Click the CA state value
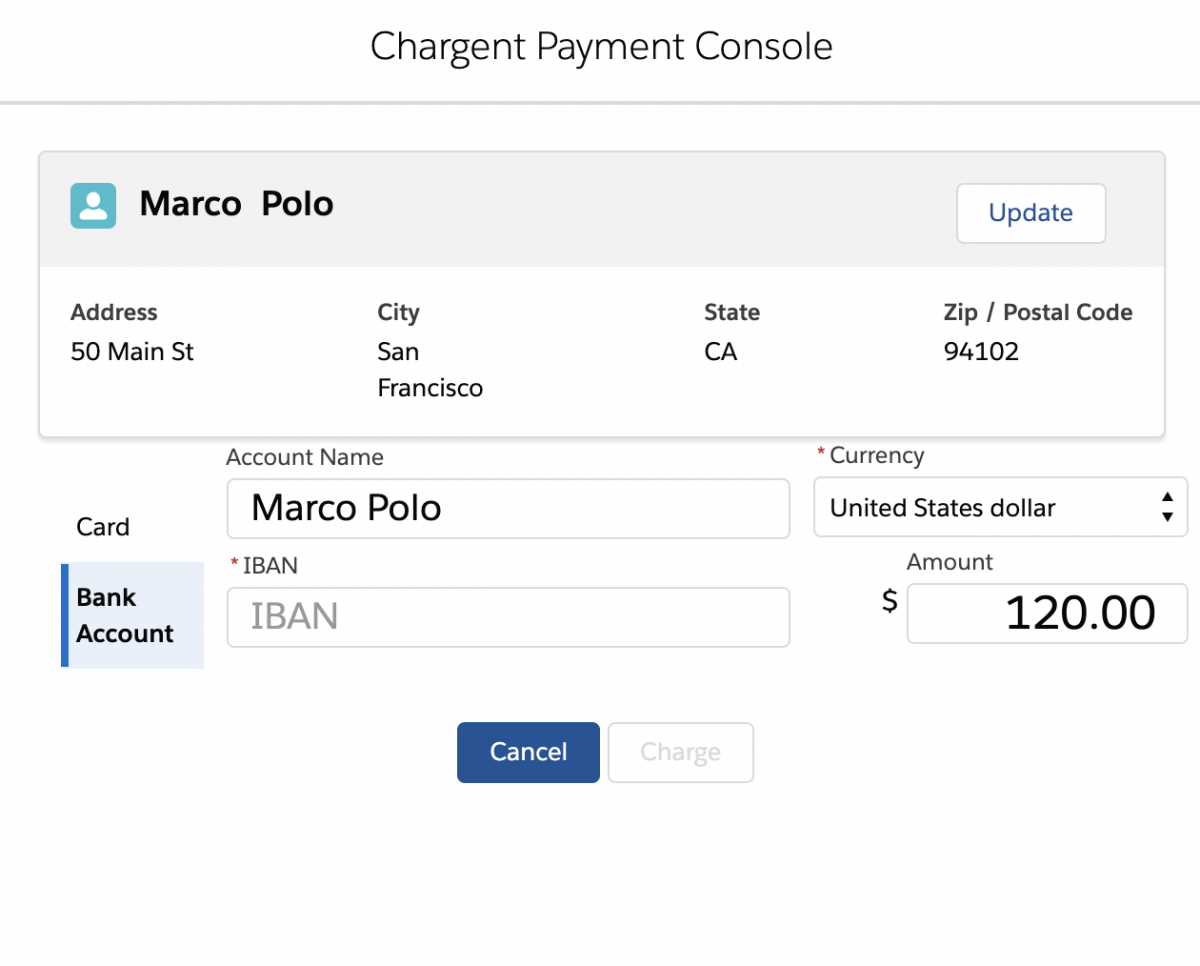 pyautogui.click(x=720, y=352)
